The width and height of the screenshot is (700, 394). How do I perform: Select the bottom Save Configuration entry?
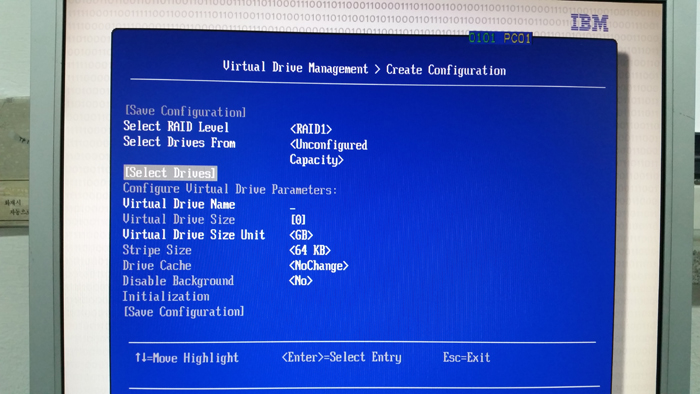point(184,311)
